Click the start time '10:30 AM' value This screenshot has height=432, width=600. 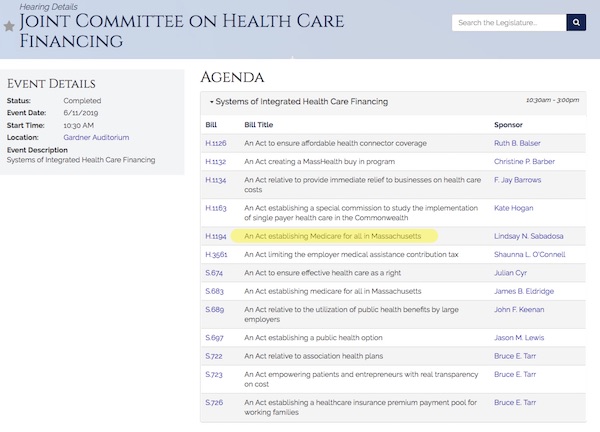point(78,125)
